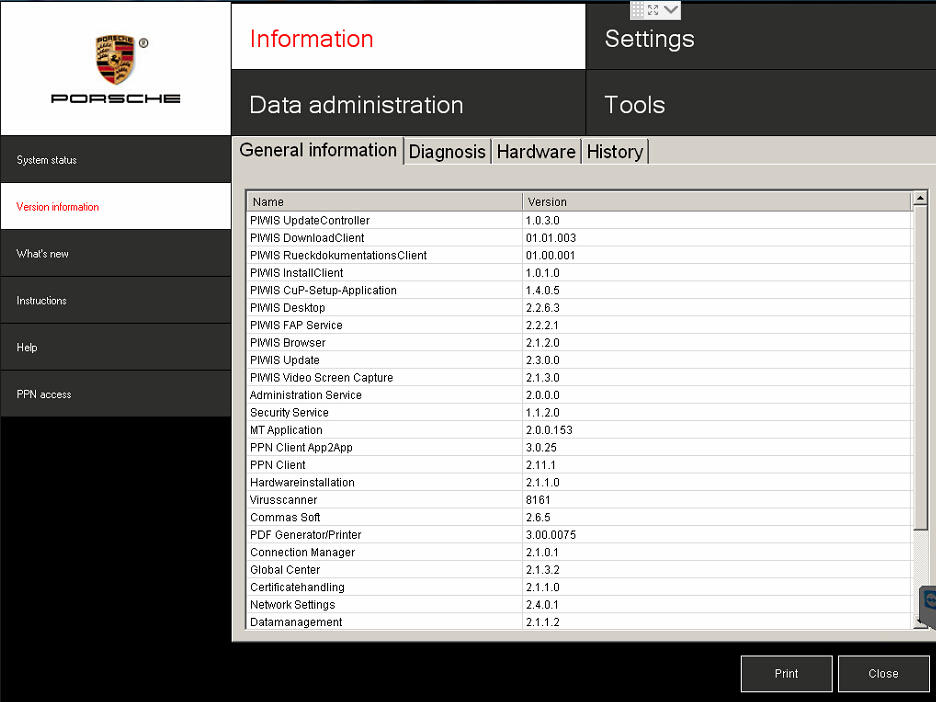936x702 pixels.
Task: Open the Tools section
Action: (x=760, y=105)
